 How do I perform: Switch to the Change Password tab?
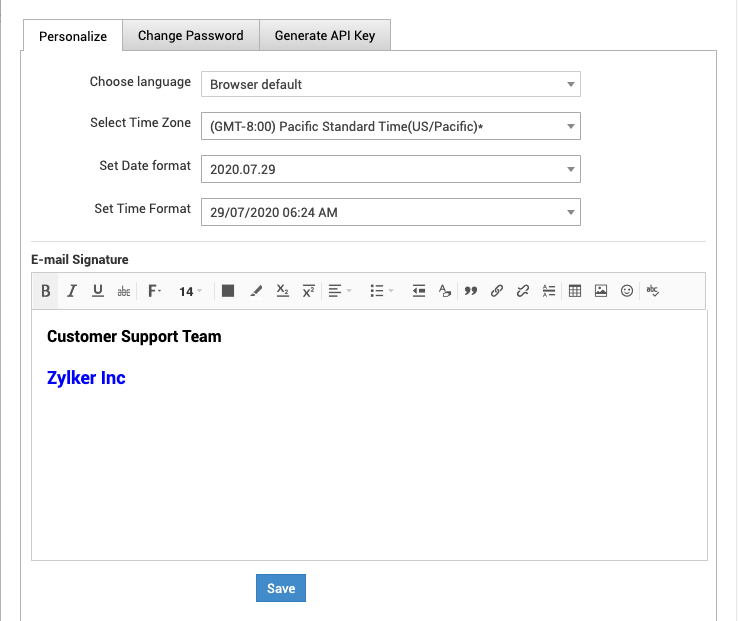(x=190, y=36)
